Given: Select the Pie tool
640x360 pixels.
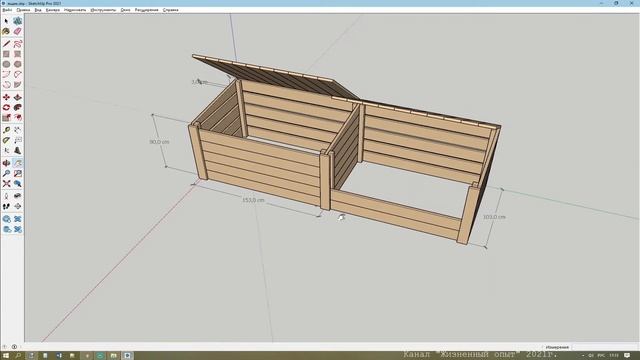Looking at the screenshot, I should [18, 84].
